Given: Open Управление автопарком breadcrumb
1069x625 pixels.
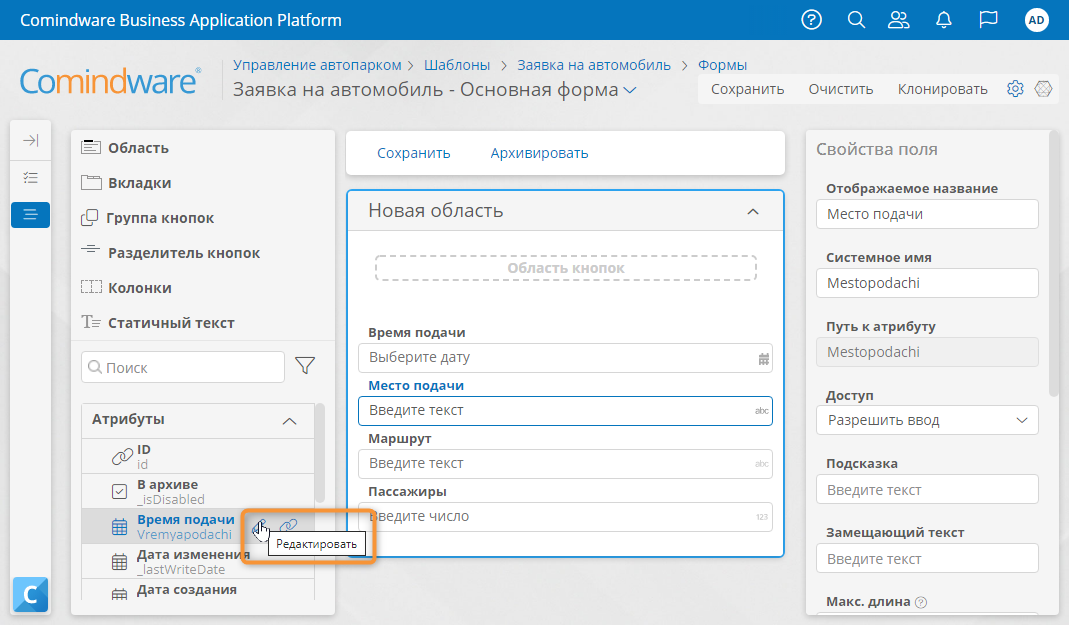Looking at the screenshot, I should coord(317,65).
